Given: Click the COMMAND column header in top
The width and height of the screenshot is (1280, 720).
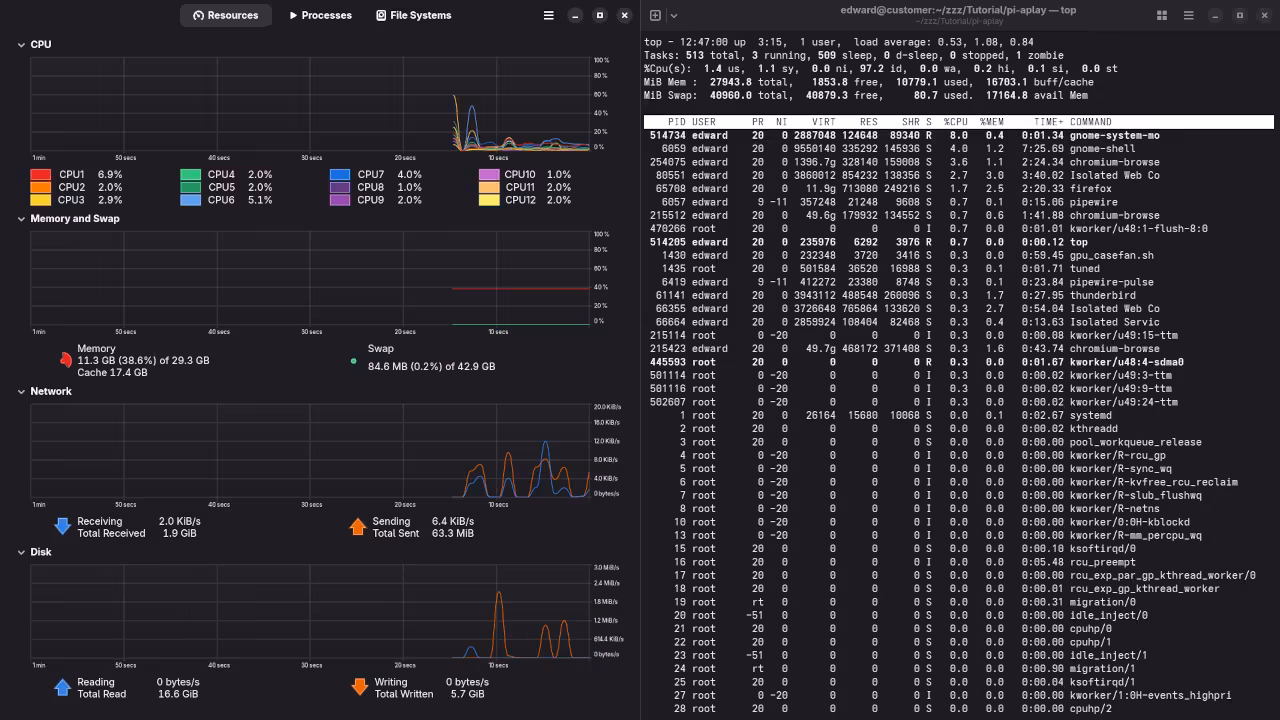Looking at the screenshot, I should pyautogui.click(x=1091, y=122).
